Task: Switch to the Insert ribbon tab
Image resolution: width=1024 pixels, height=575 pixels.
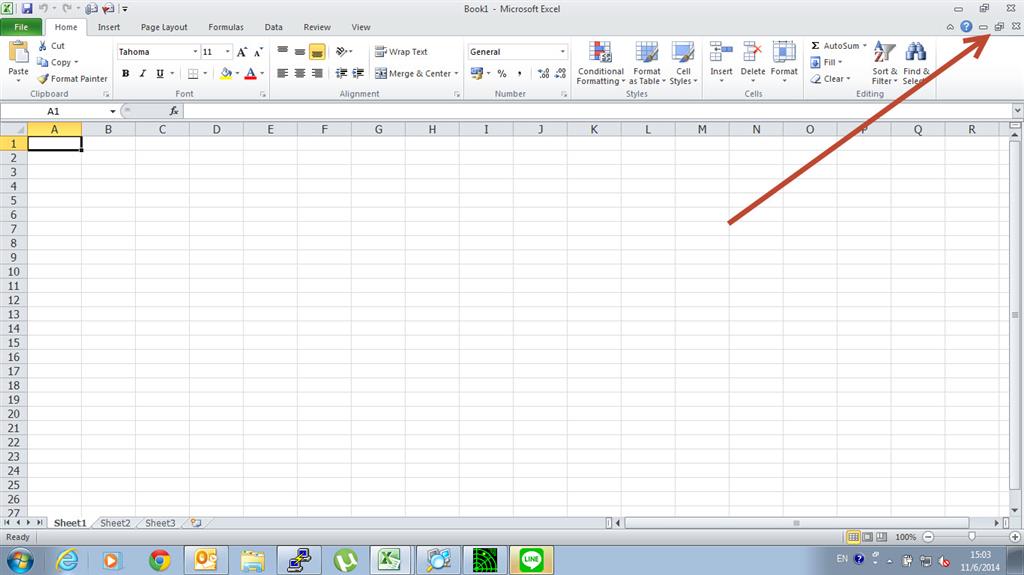Action: [x=109, y=27]
